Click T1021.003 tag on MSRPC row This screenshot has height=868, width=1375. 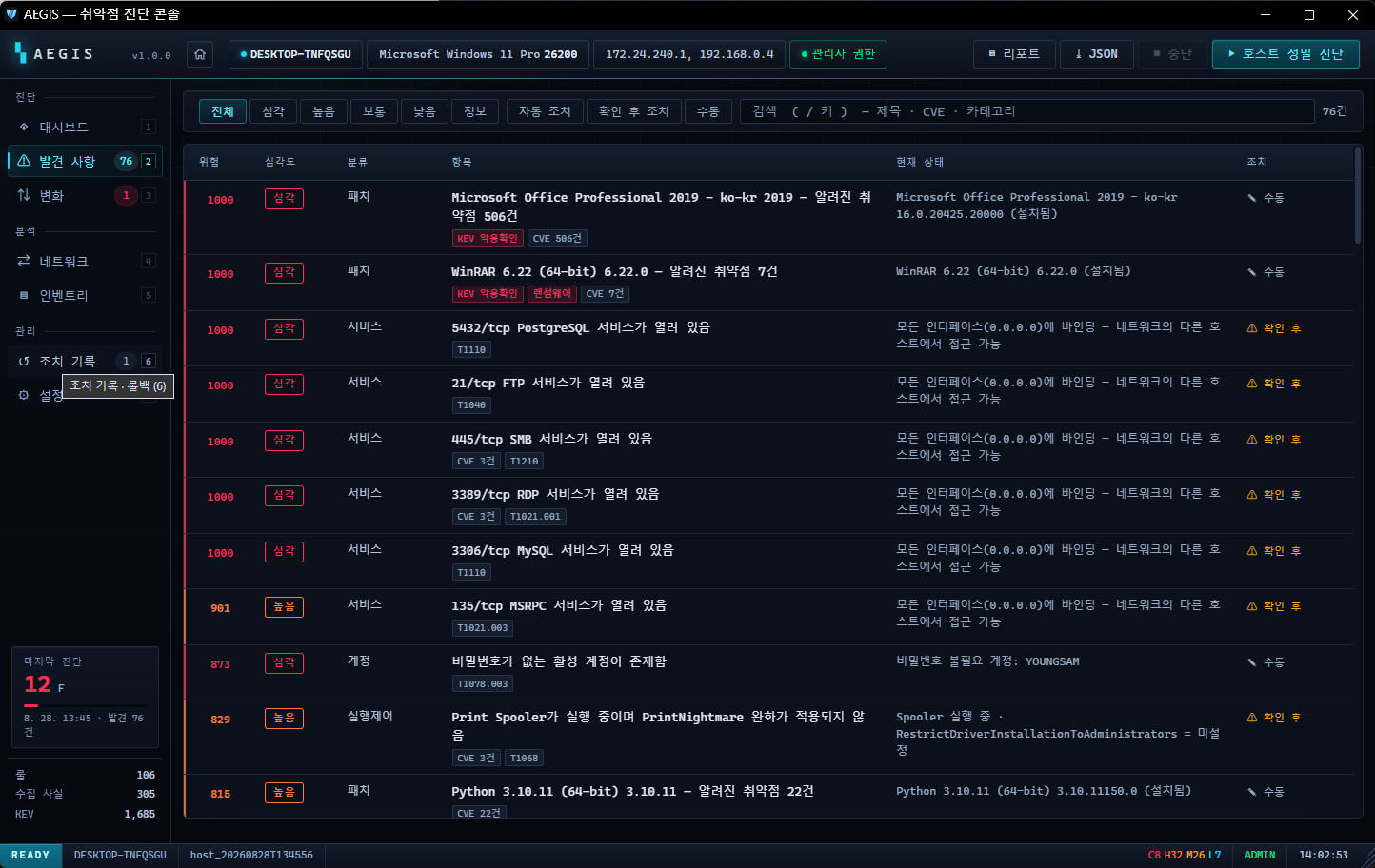483,628
